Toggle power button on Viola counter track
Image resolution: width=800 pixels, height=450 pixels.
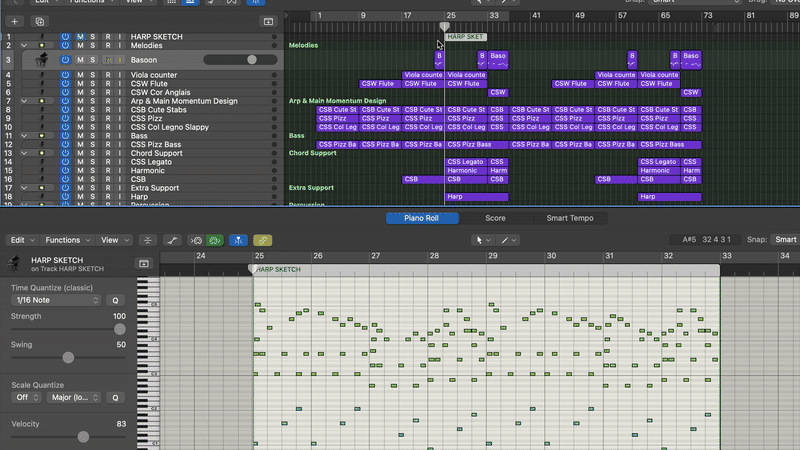coord(66,74)
